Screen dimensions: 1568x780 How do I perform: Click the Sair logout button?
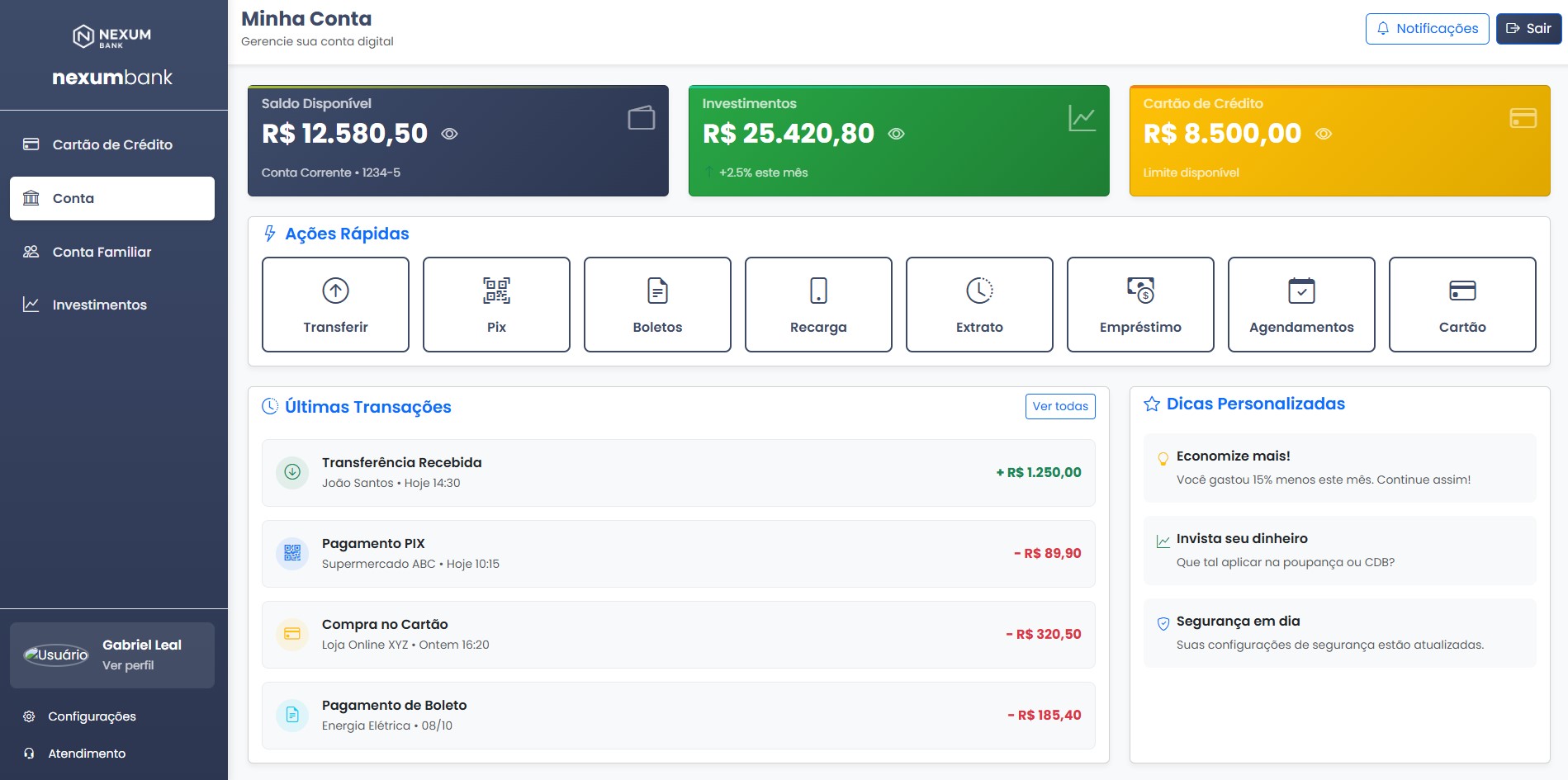1528,29
